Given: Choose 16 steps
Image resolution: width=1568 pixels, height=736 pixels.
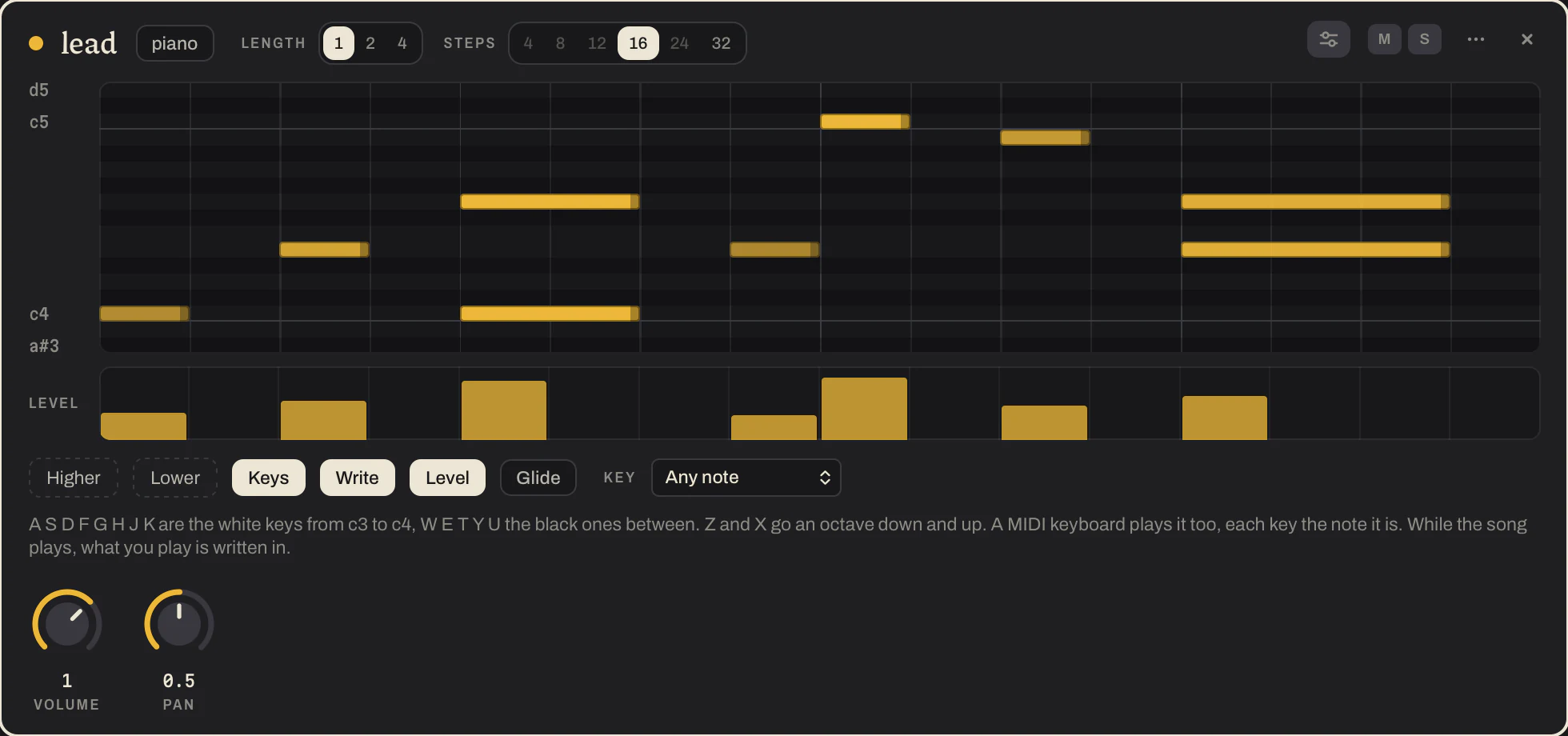Looking at the screenshot, I should (x=638, y=43).
